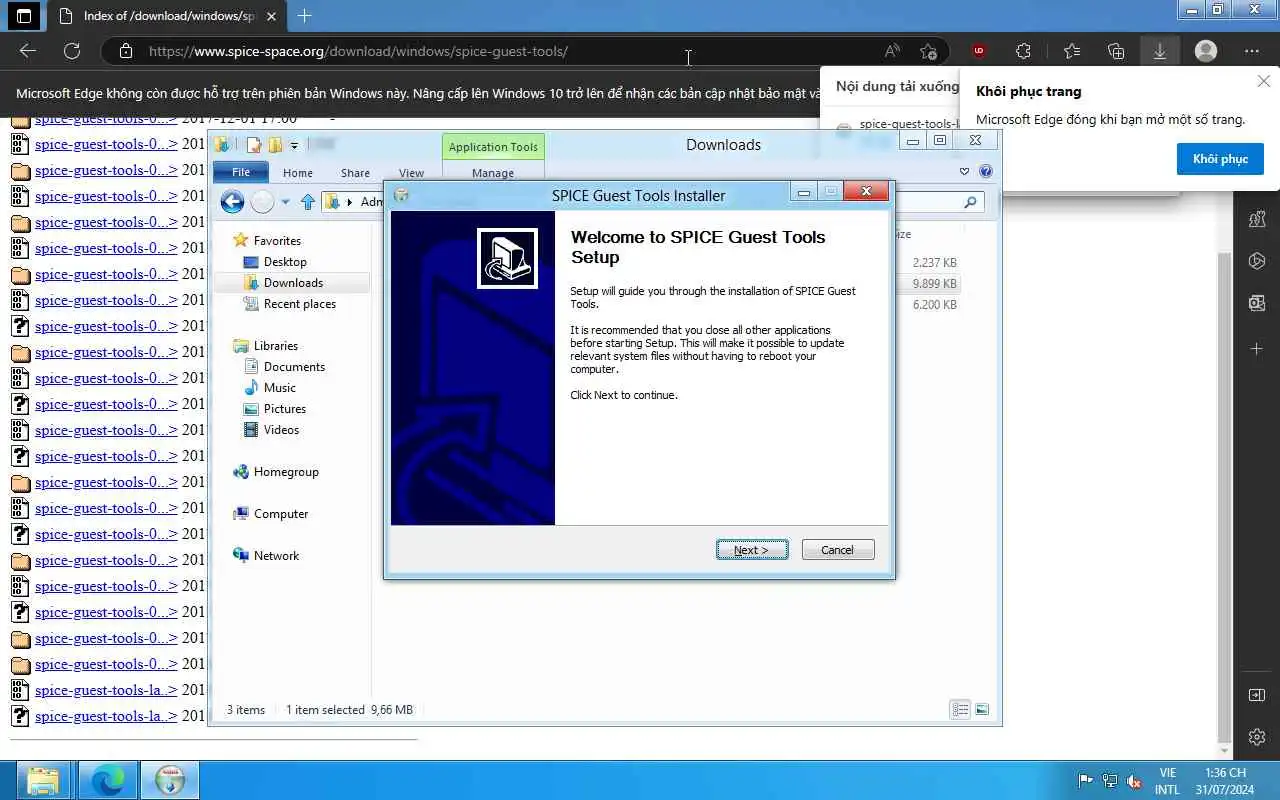Screen dimensions: 1280x800
Task: Refresh the Edge page
Action: (72, 51)
